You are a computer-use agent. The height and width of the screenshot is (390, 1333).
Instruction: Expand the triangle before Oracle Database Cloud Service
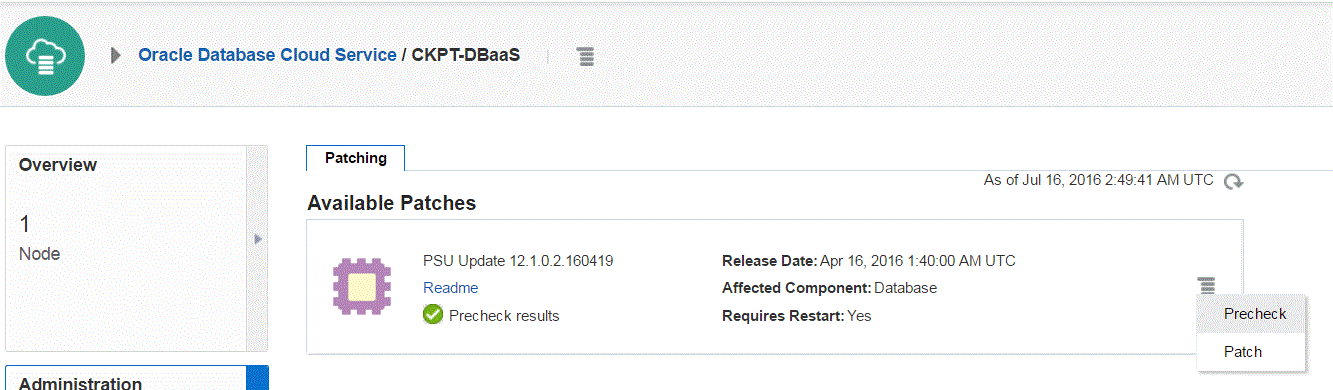(116, 56)
